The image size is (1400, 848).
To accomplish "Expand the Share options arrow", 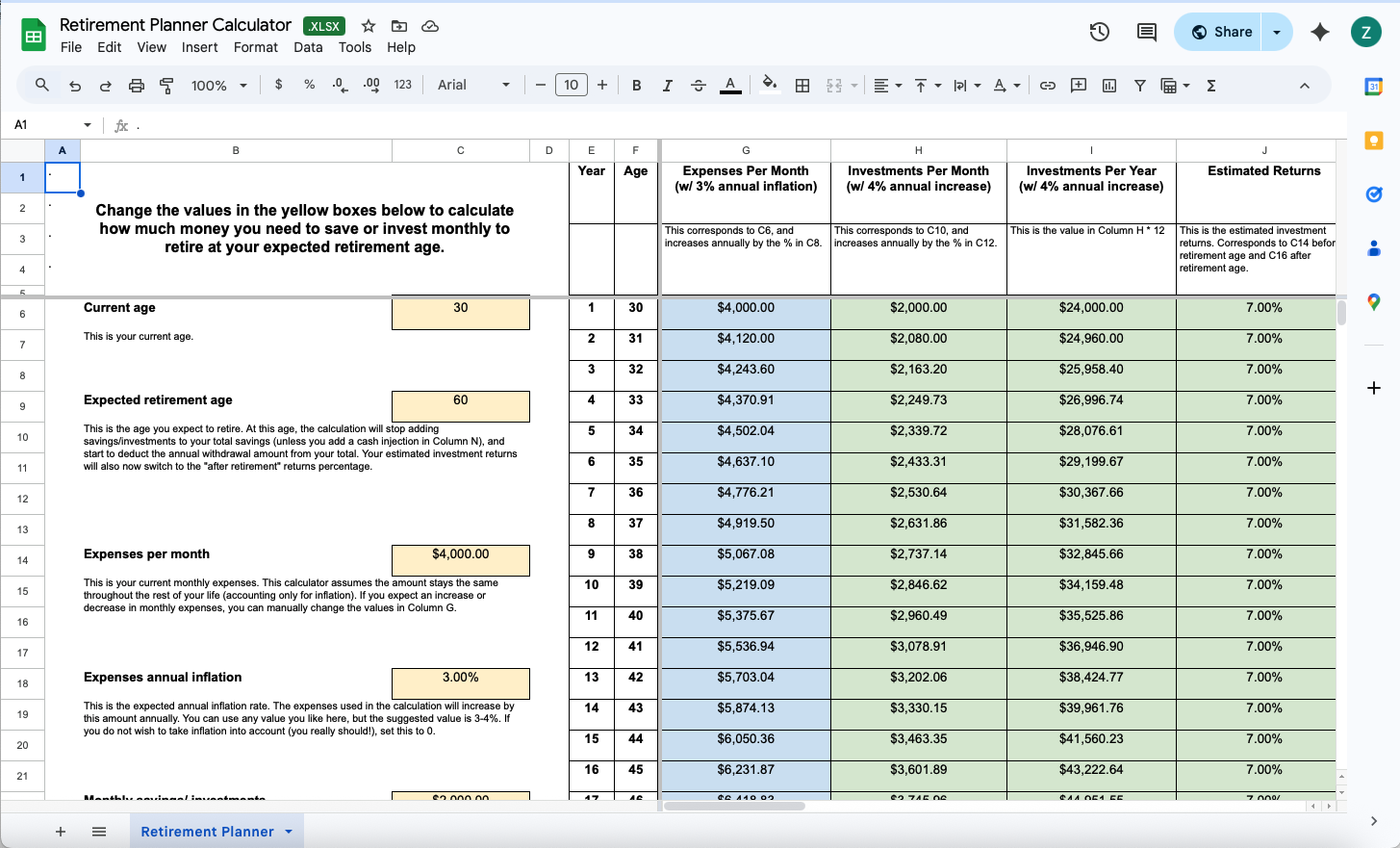I will 1277,32.
